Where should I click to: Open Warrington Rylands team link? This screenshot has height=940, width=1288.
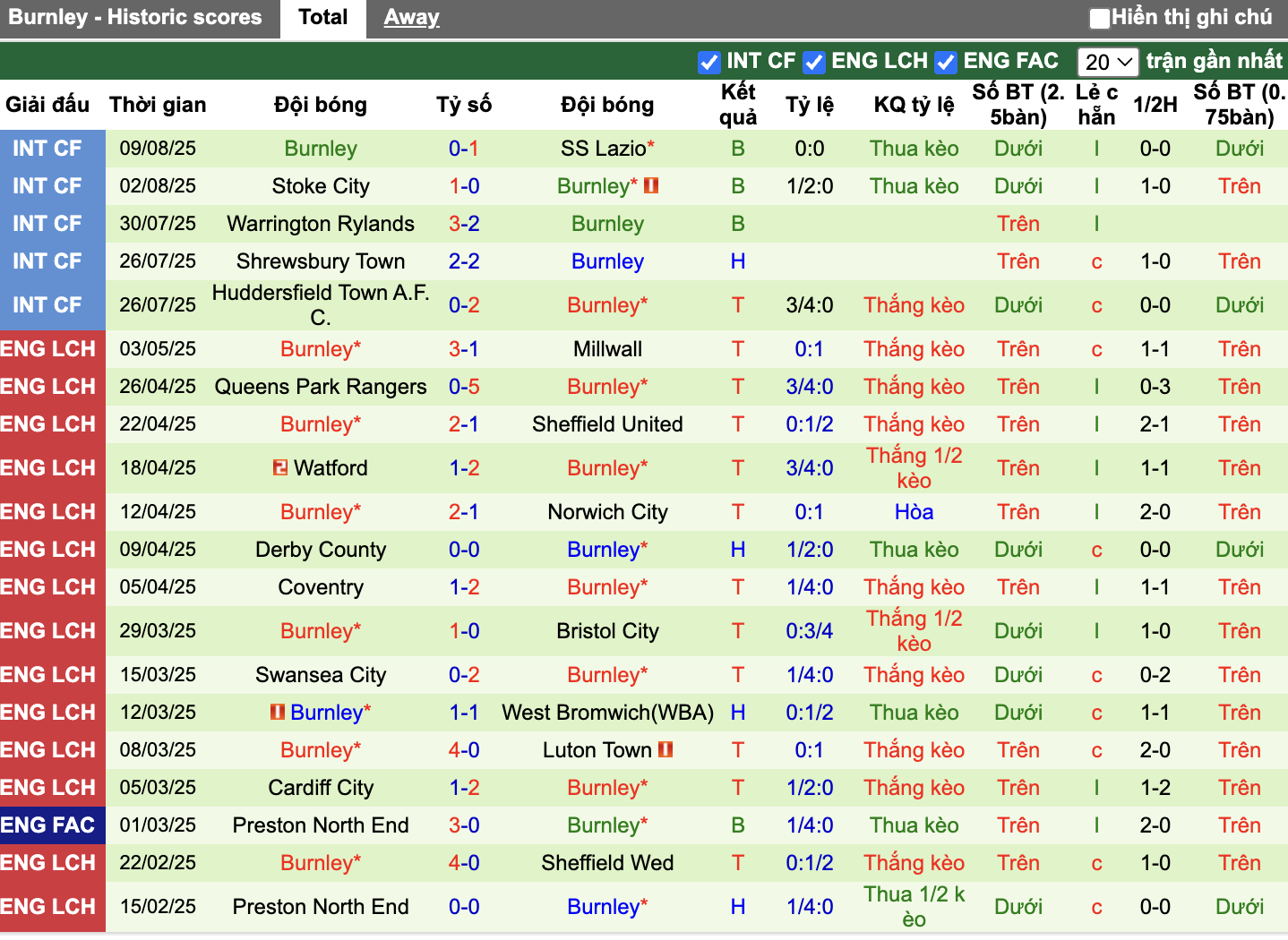321,224
